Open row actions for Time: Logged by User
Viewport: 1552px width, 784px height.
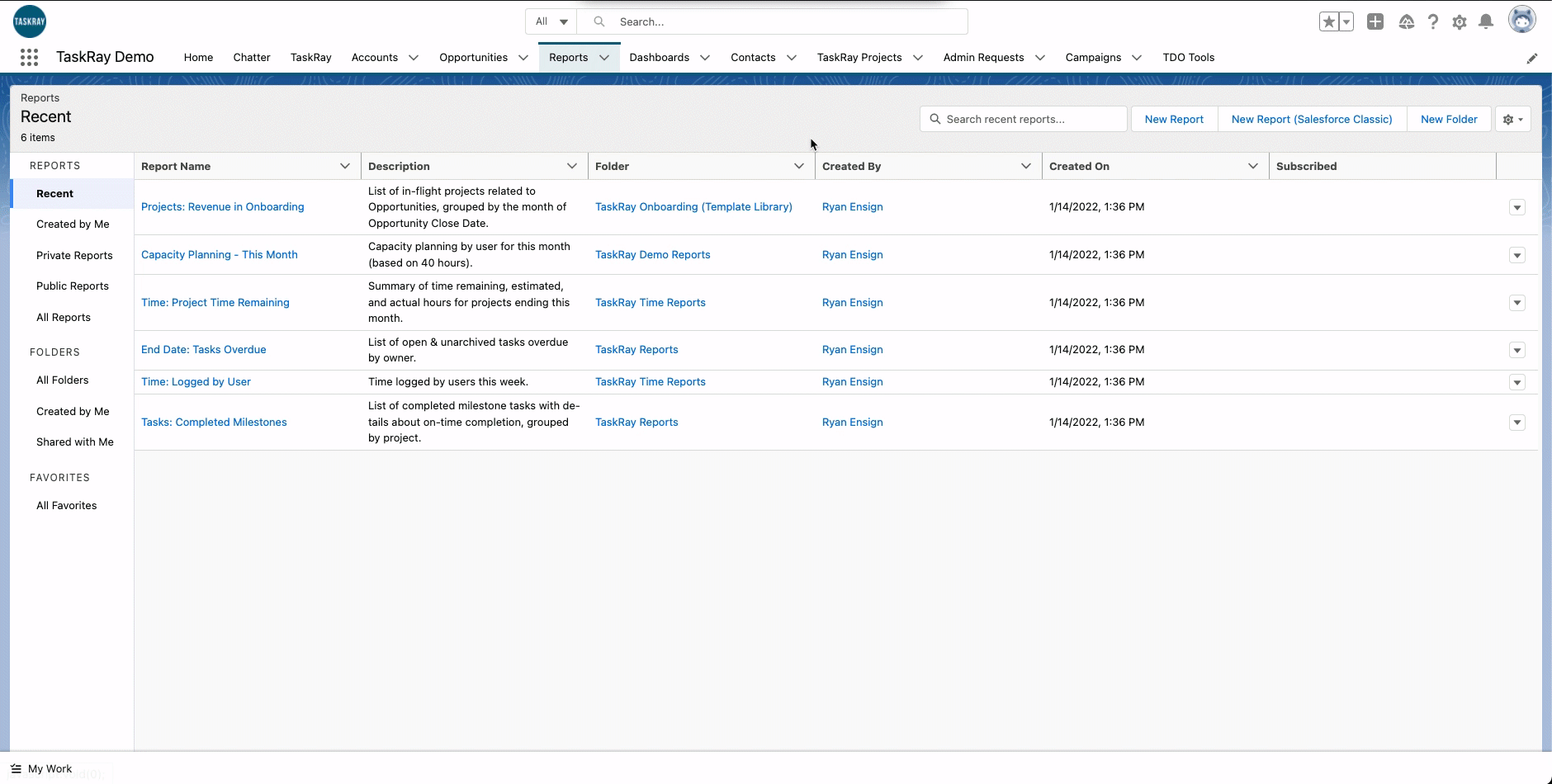click(1517, 382)
